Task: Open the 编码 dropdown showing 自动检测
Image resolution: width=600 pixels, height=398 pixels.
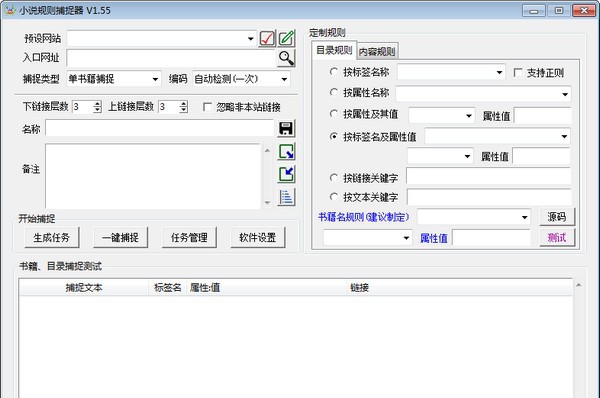Action: click(284, 79)
